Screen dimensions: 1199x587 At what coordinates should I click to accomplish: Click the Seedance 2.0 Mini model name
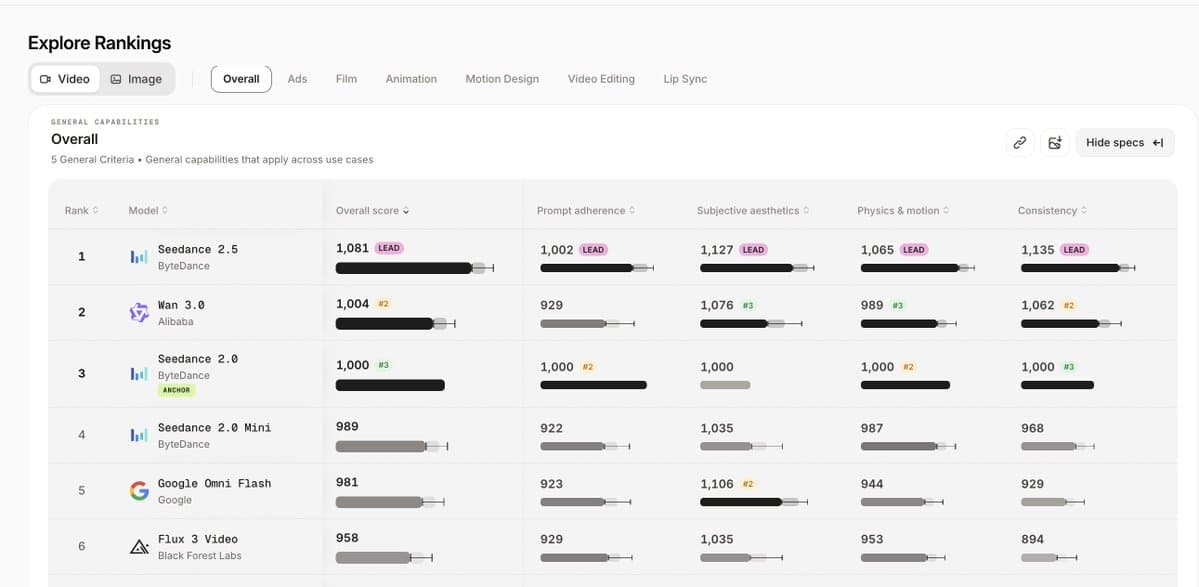pos(215,427)
